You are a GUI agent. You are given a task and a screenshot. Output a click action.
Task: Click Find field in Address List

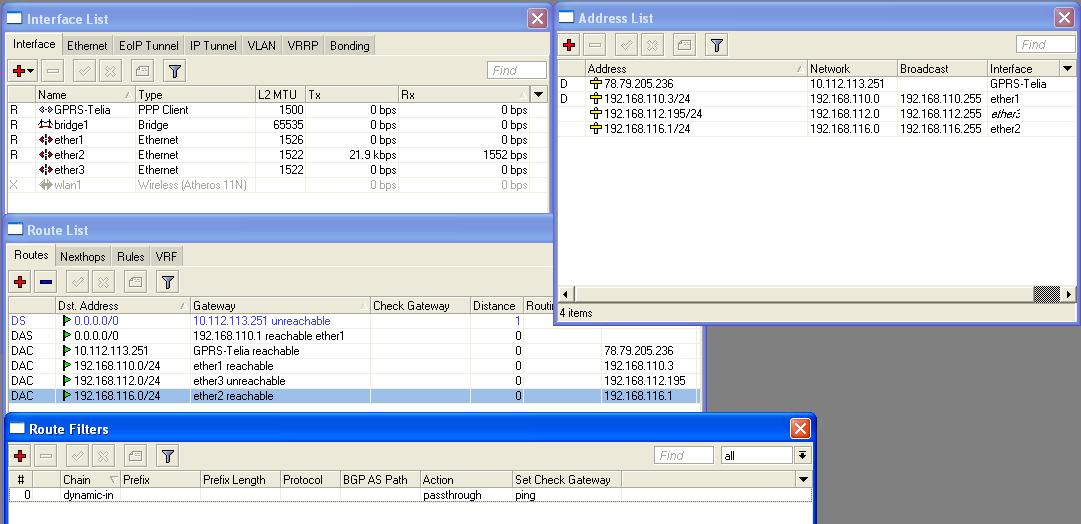pyautogui.click(x=1046, y=45)
